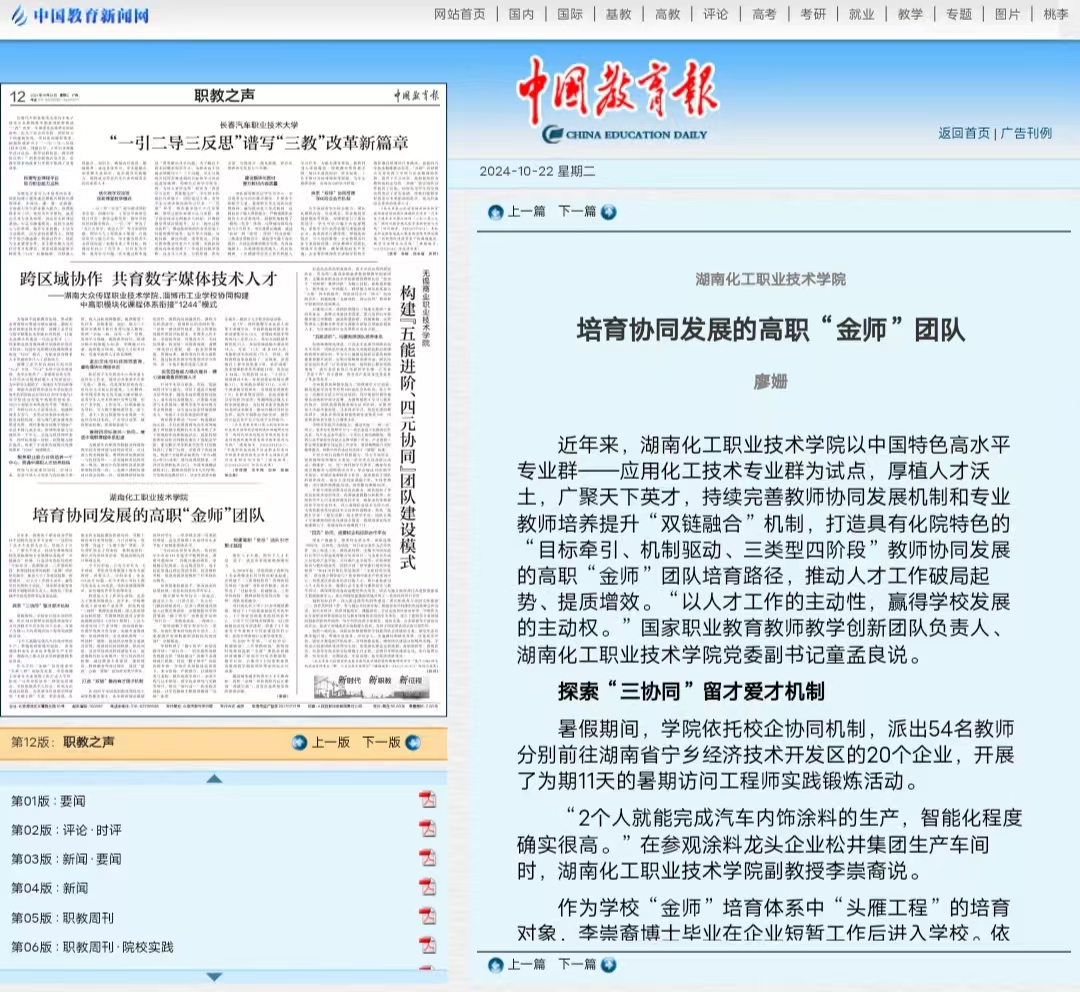Click the author name 廖姗
1080x992 pixels.
coord(771,382)
